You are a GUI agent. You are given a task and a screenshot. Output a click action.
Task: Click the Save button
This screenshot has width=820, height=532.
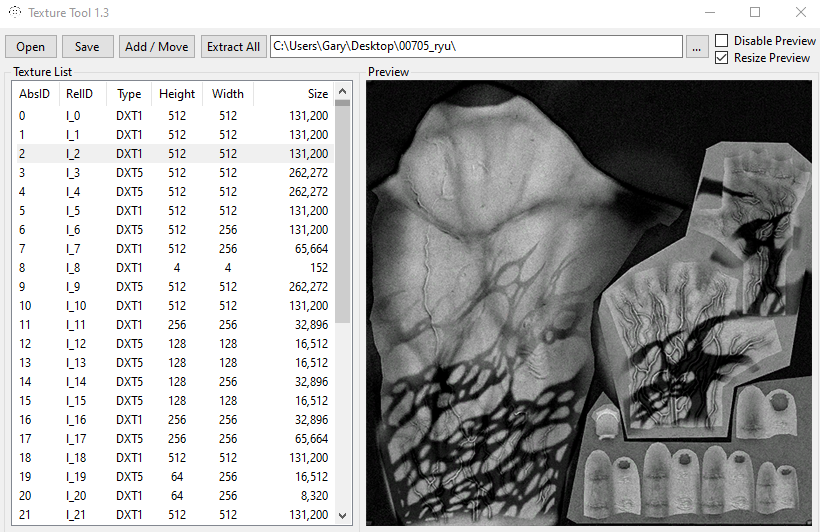pyautogui.click(x=87, y=47)
